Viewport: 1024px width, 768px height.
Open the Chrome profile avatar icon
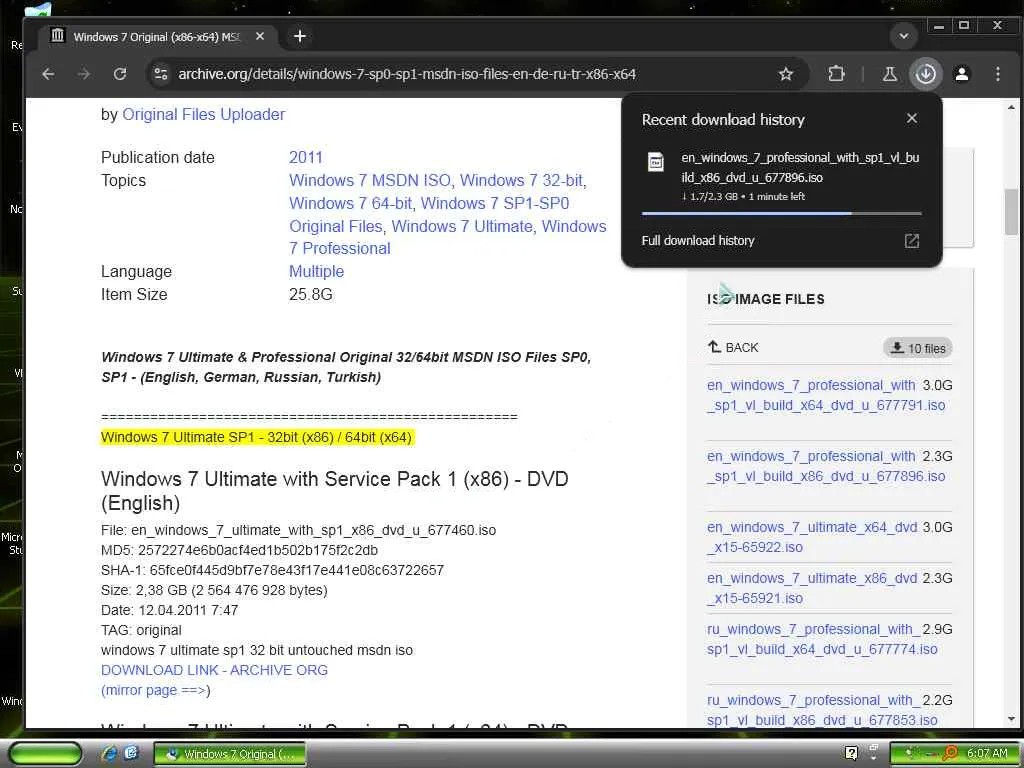[962, 74]
